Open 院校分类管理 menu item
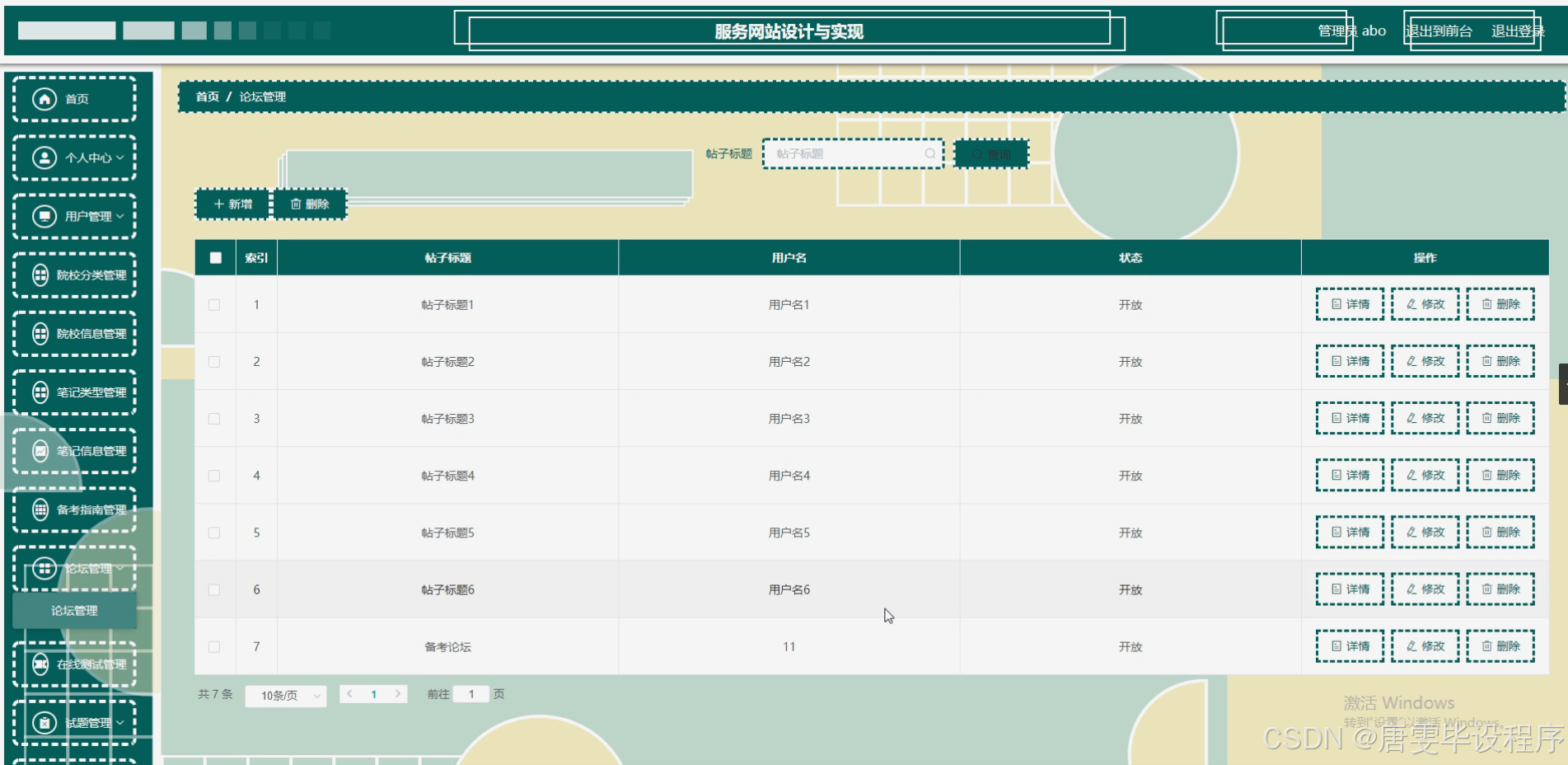Screen dimensions: 1568x765 pyautogui.click(x=74, y=275)
